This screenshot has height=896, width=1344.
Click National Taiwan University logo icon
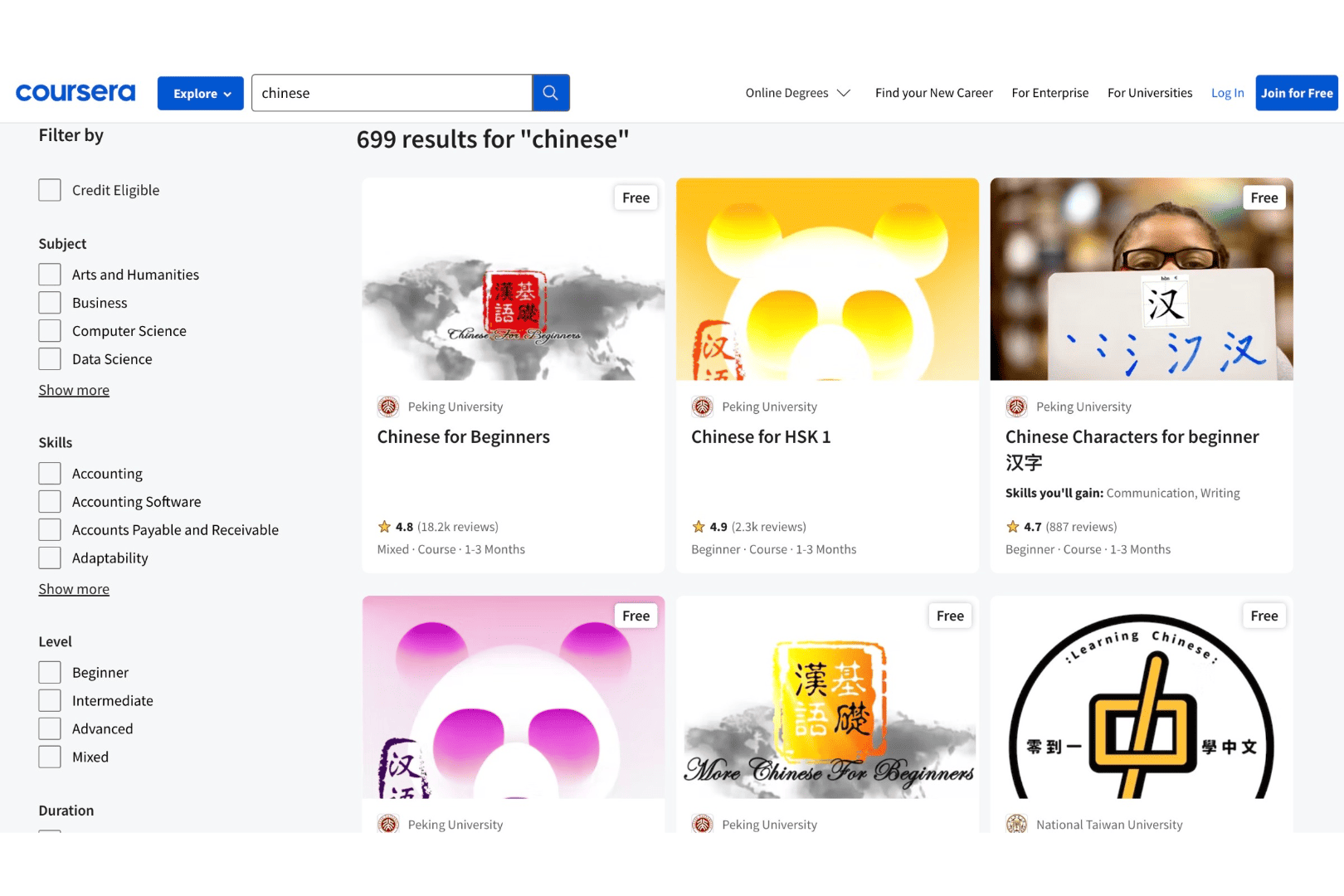tap(1017, 824)
